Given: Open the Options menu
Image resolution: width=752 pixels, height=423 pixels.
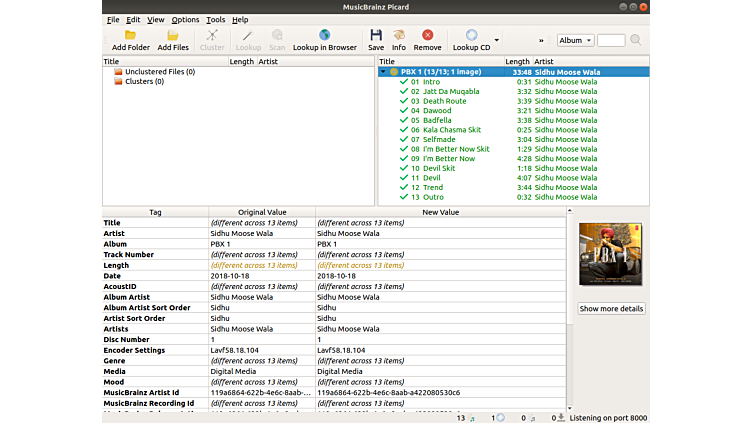Looking at the screenshot, I should coord(185,20).
